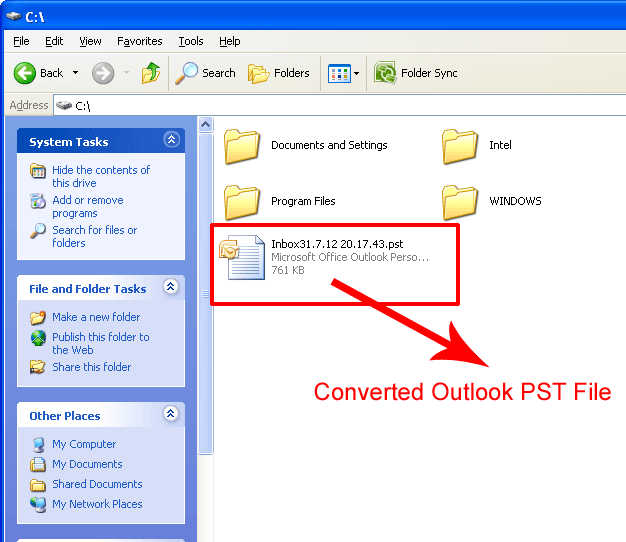
Task: Click the C:\ address bar field
Action: (x=339, y=106)
